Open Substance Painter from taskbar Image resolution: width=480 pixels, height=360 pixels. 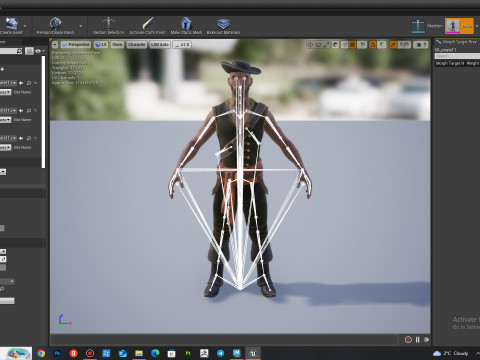tap(188, 353)
